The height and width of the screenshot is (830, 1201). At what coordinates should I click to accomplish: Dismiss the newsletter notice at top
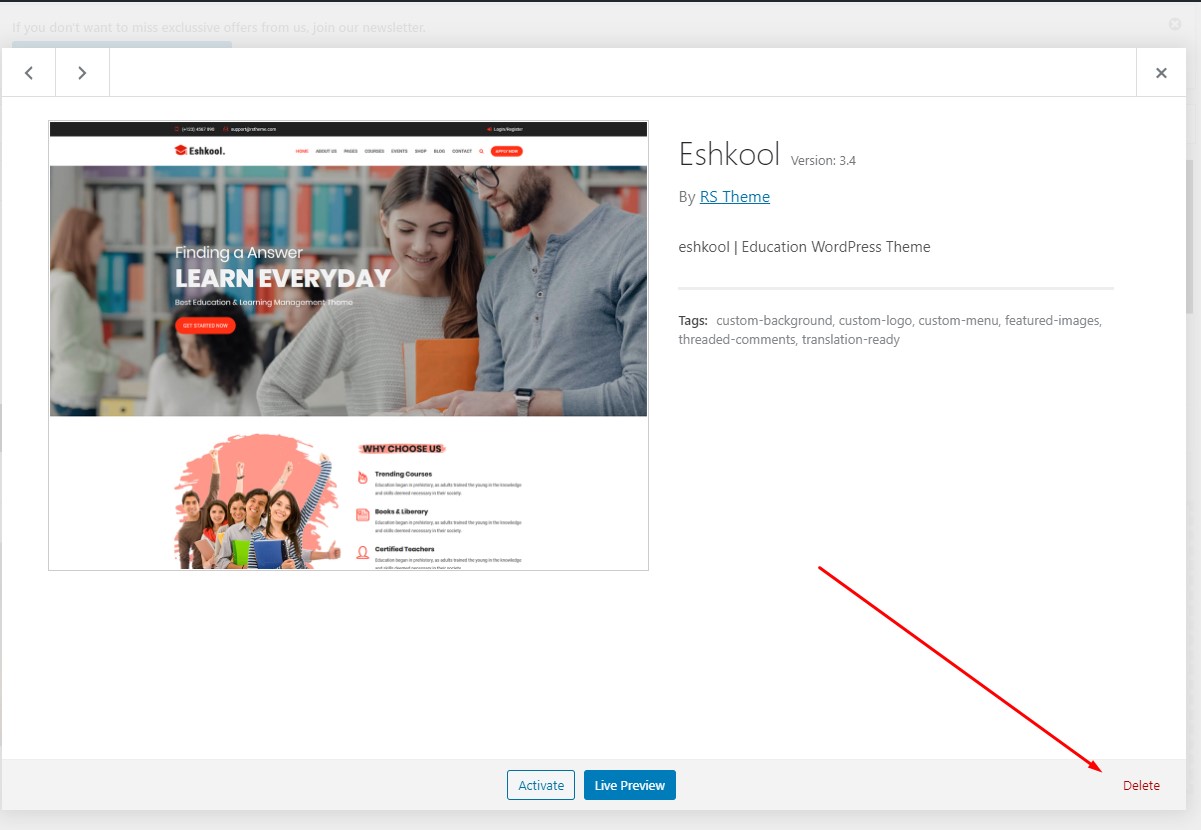tap(1175, 23)
